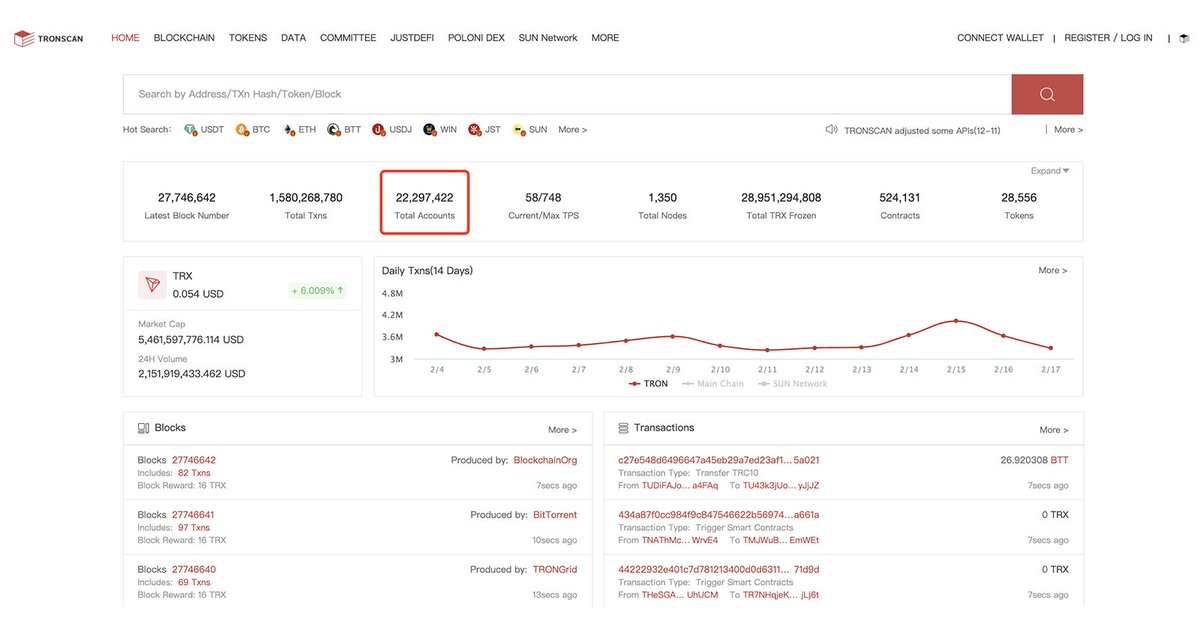Open POLONI DEX in the navigation
The image size is (1200, 627).
point(476,38)
